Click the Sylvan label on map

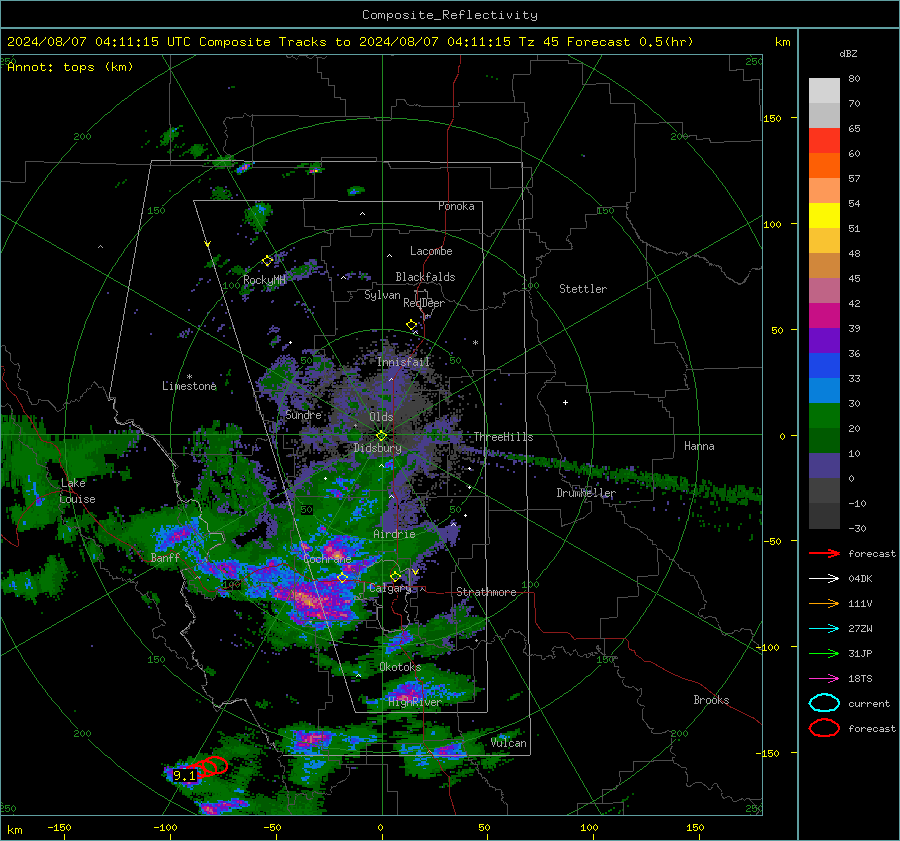pyautogui.click(x=382, y=295)
